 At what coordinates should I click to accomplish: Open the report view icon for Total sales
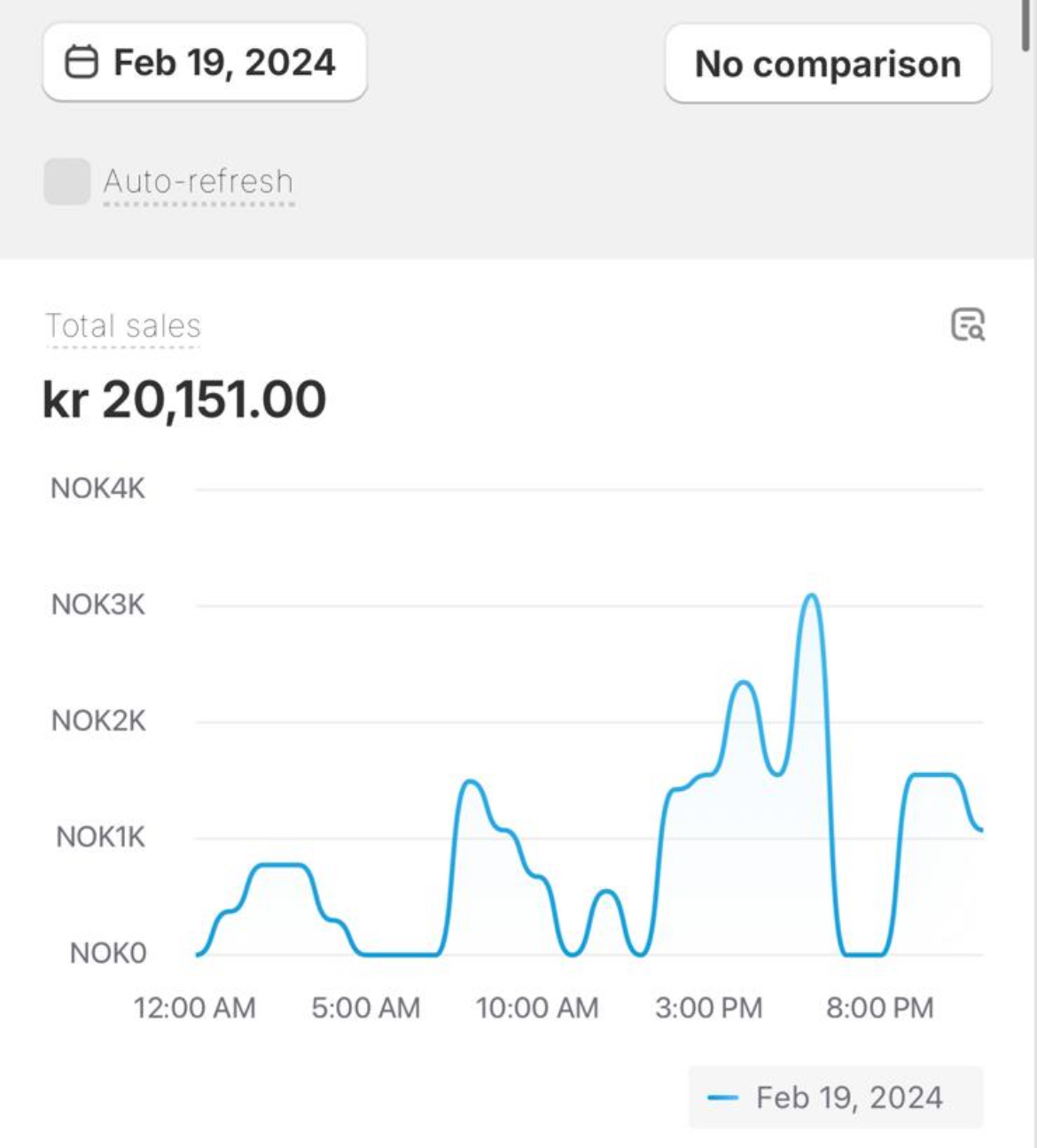tap(968, 324)
